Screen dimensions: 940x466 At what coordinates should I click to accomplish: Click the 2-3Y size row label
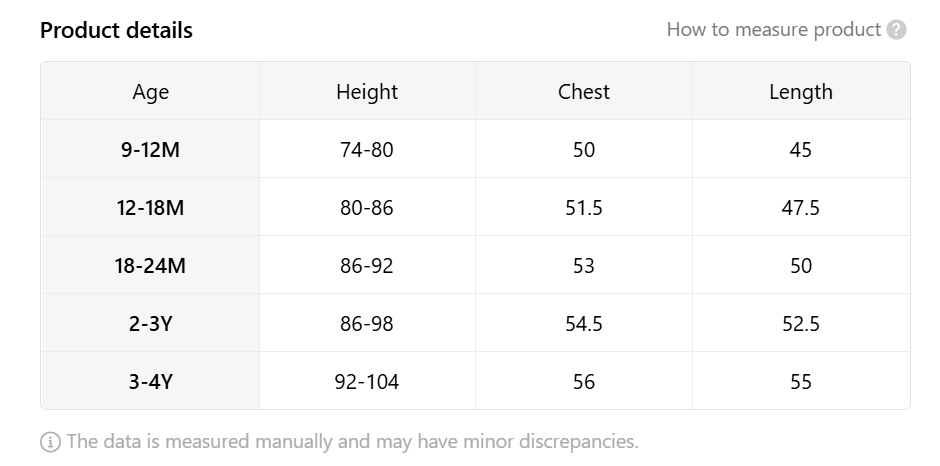coord(150,323)
